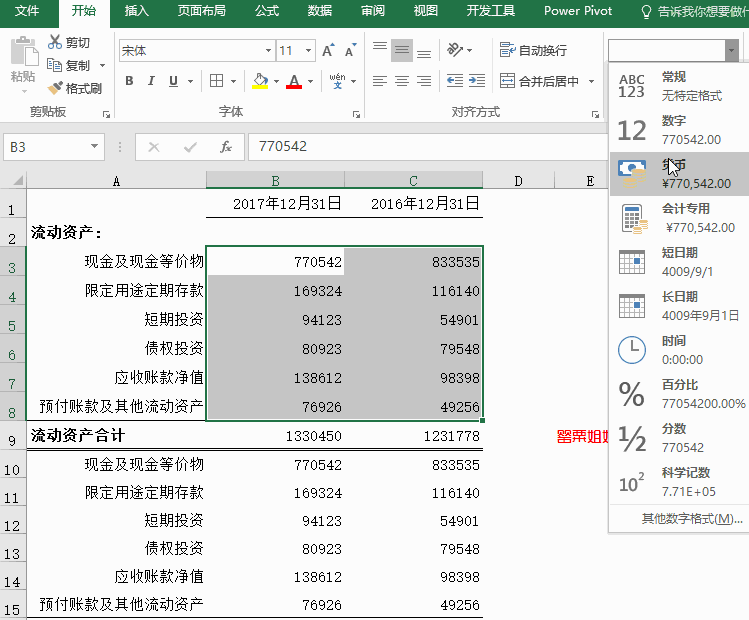This screenshot has width=749, height=620.
Task: Switch to the 公式 tab
Action: [267, 11]
